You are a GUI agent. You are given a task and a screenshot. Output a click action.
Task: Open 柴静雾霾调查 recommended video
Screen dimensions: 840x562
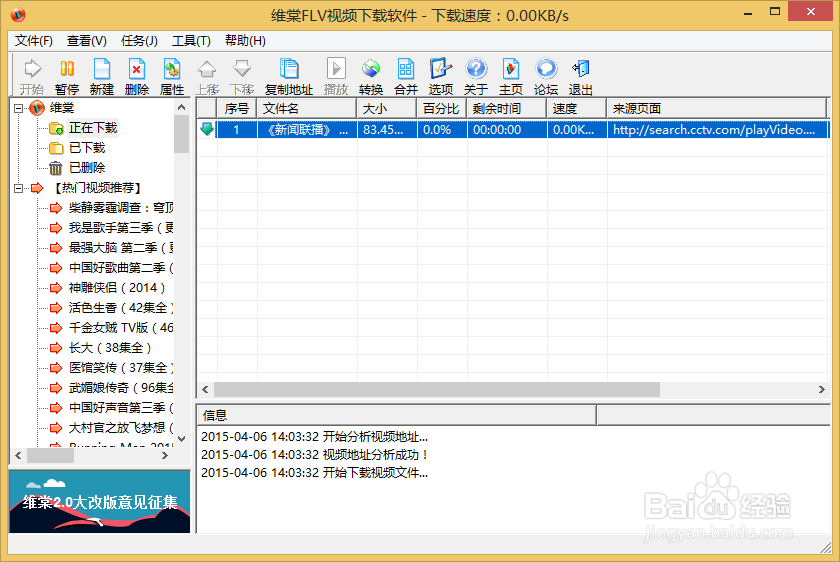(121, 208)
